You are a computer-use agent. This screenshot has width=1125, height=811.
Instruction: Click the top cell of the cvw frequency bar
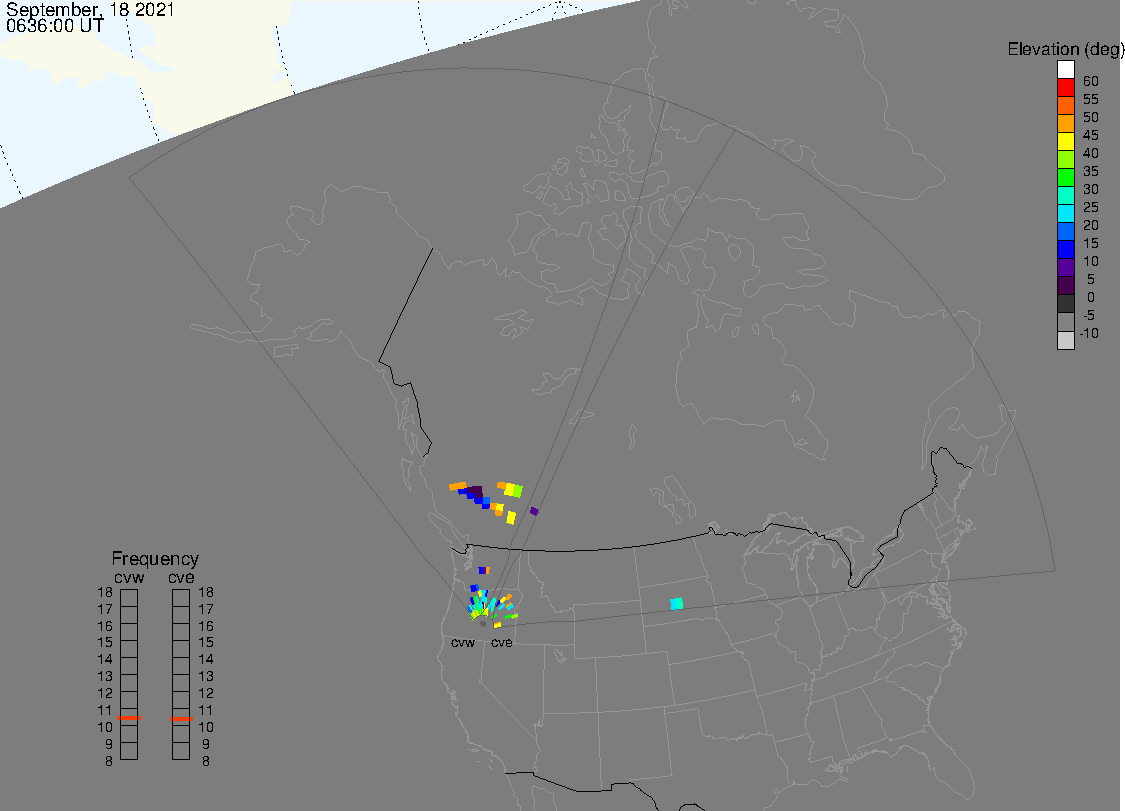[x=129, y=598]
